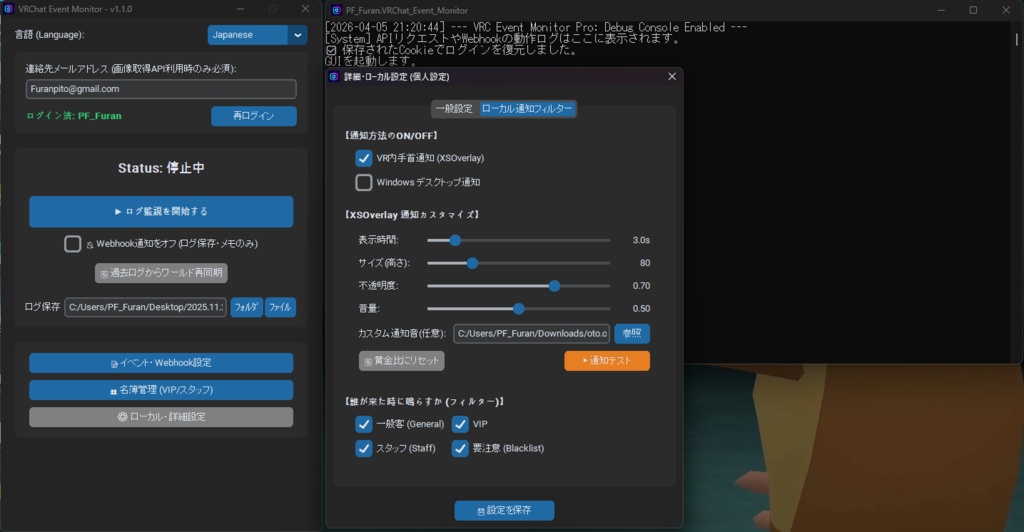1024x532 pixels.
Task: Click the ログイン済: PF_Furan status text
Action: tap(74, 116)
